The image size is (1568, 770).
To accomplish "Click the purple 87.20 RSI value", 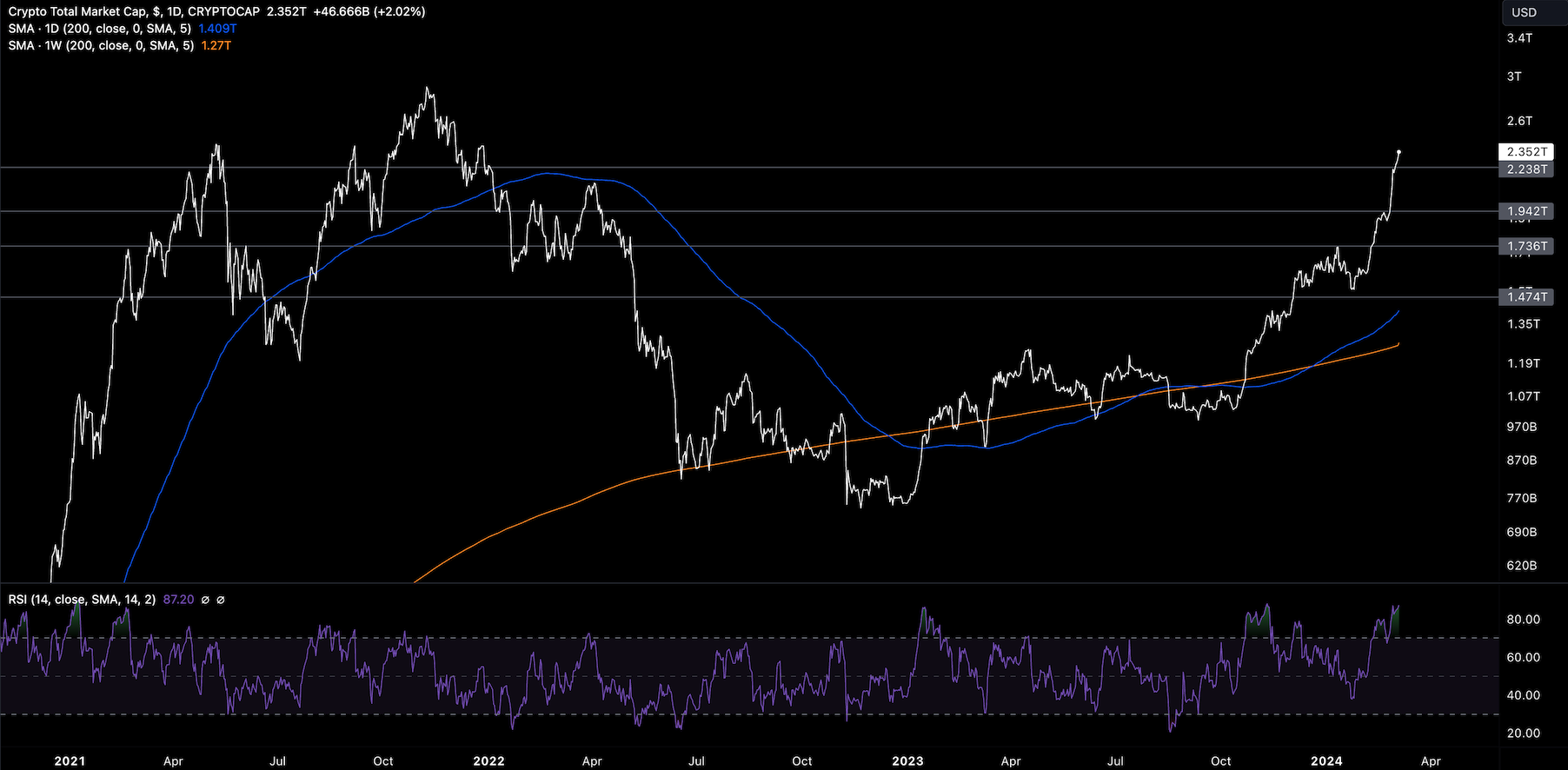I will [178, 600].
